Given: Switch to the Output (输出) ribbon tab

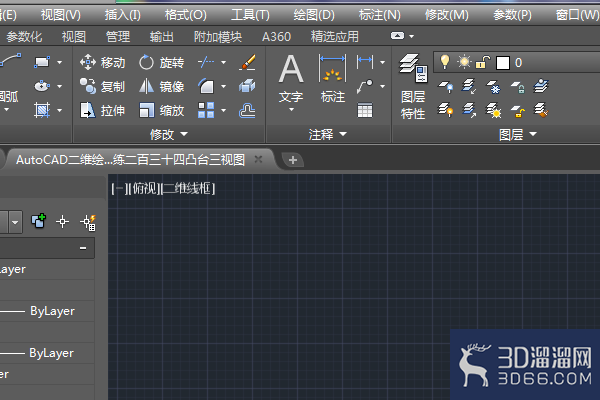Looking at the screenshot, I should pos(162,37).
